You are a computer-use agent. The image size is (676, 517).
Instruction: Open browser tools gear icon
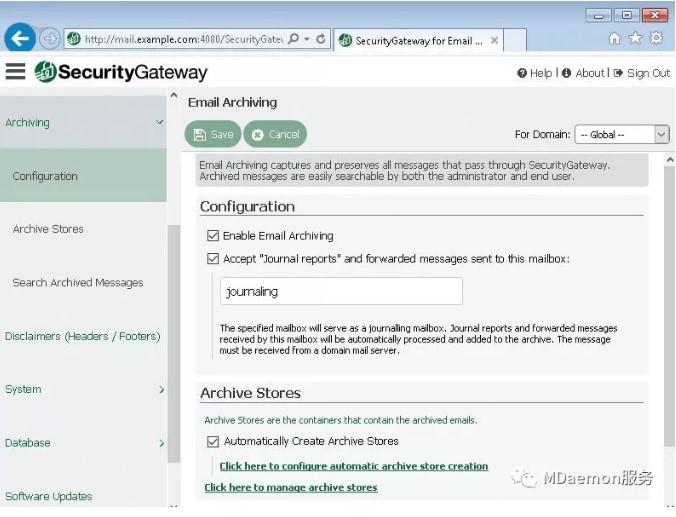[x=656, y=38]
